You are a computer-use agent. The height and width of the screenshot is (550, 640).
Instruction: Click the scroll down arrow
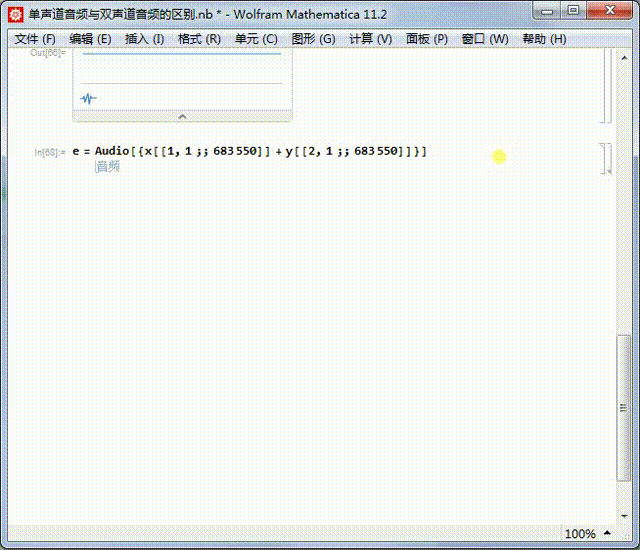pos(624,516)
